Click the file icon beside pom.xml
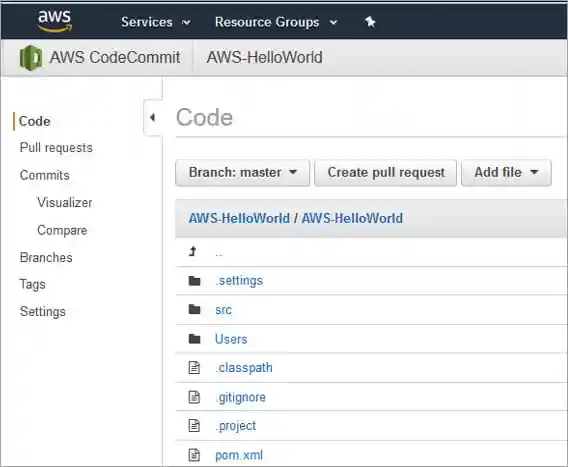This screenshot has width=568, height=467. click(194, 455)
